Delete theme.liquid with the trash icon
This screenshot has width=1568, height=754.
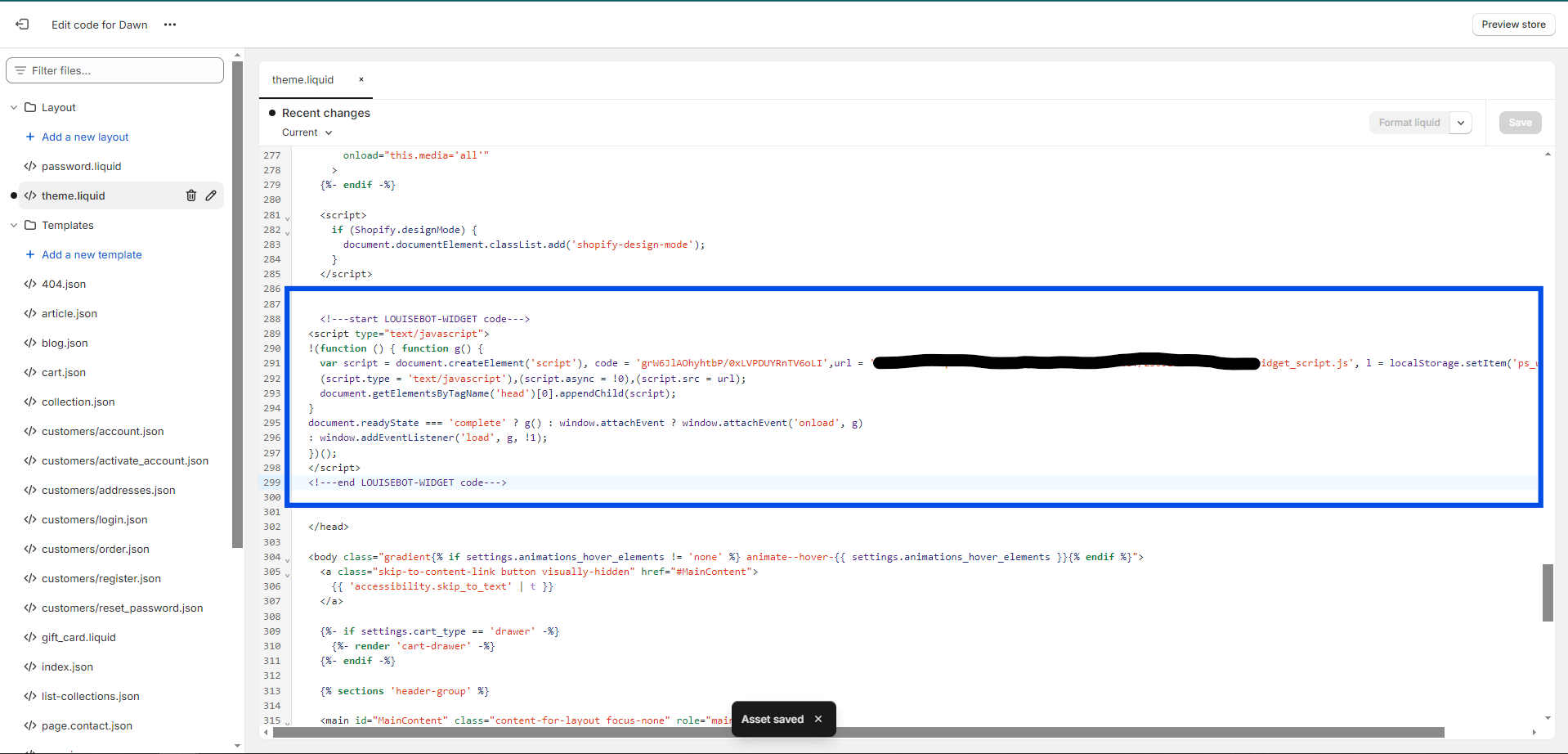(191, 195)
